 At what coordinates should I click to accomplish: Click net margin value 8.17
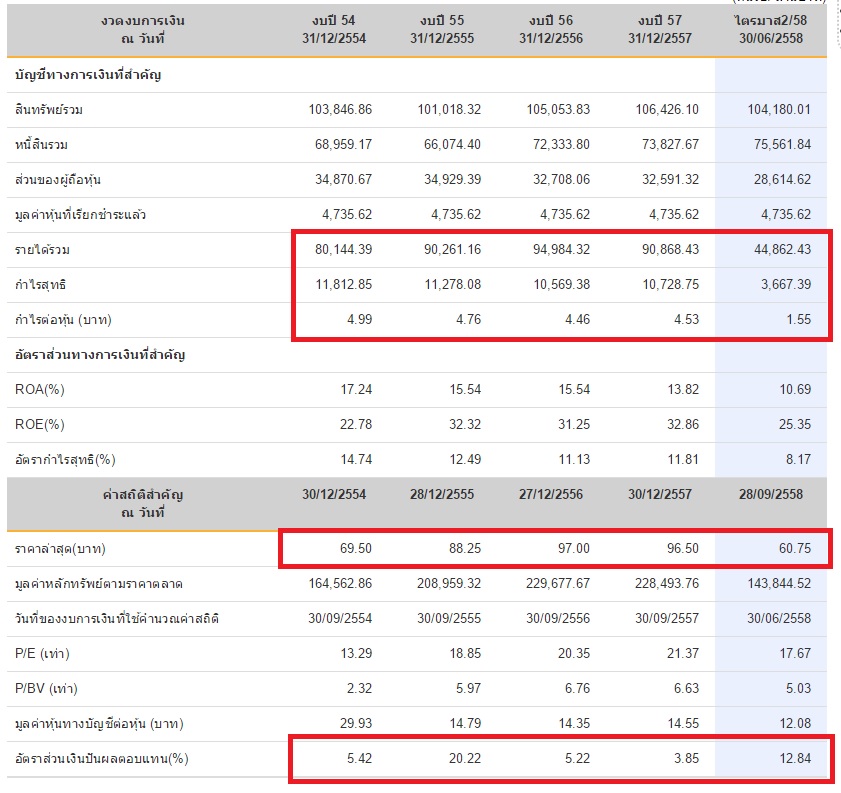799,460
